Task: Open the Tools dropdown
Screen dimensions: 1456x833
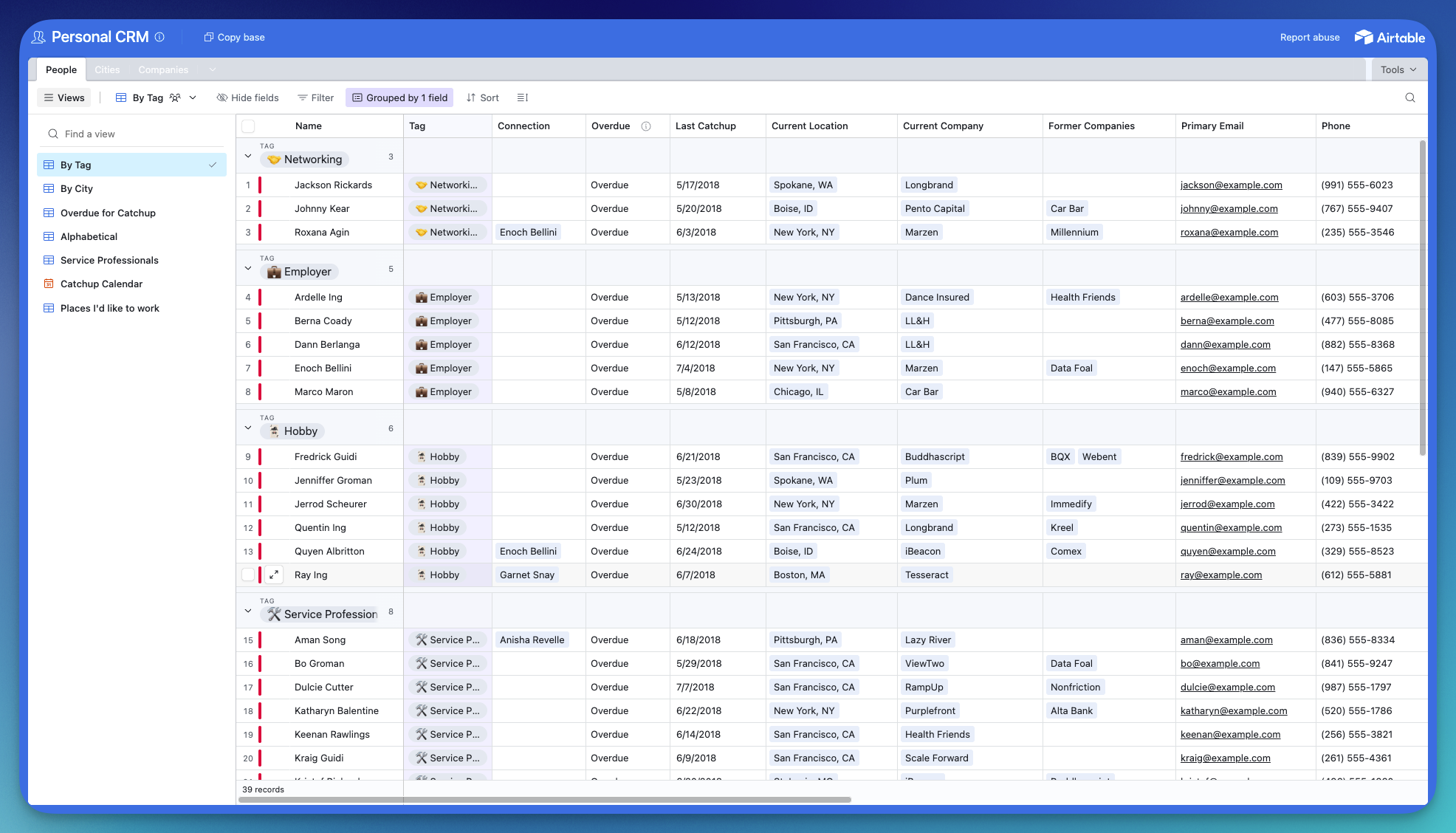Action: (1398, 69)
